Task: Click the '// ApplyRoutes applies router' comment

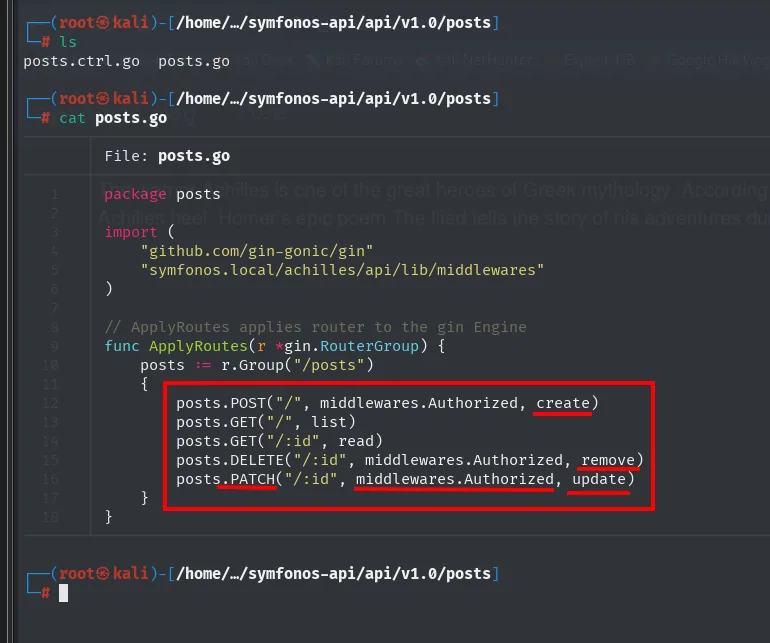Action: coord(315,327)
